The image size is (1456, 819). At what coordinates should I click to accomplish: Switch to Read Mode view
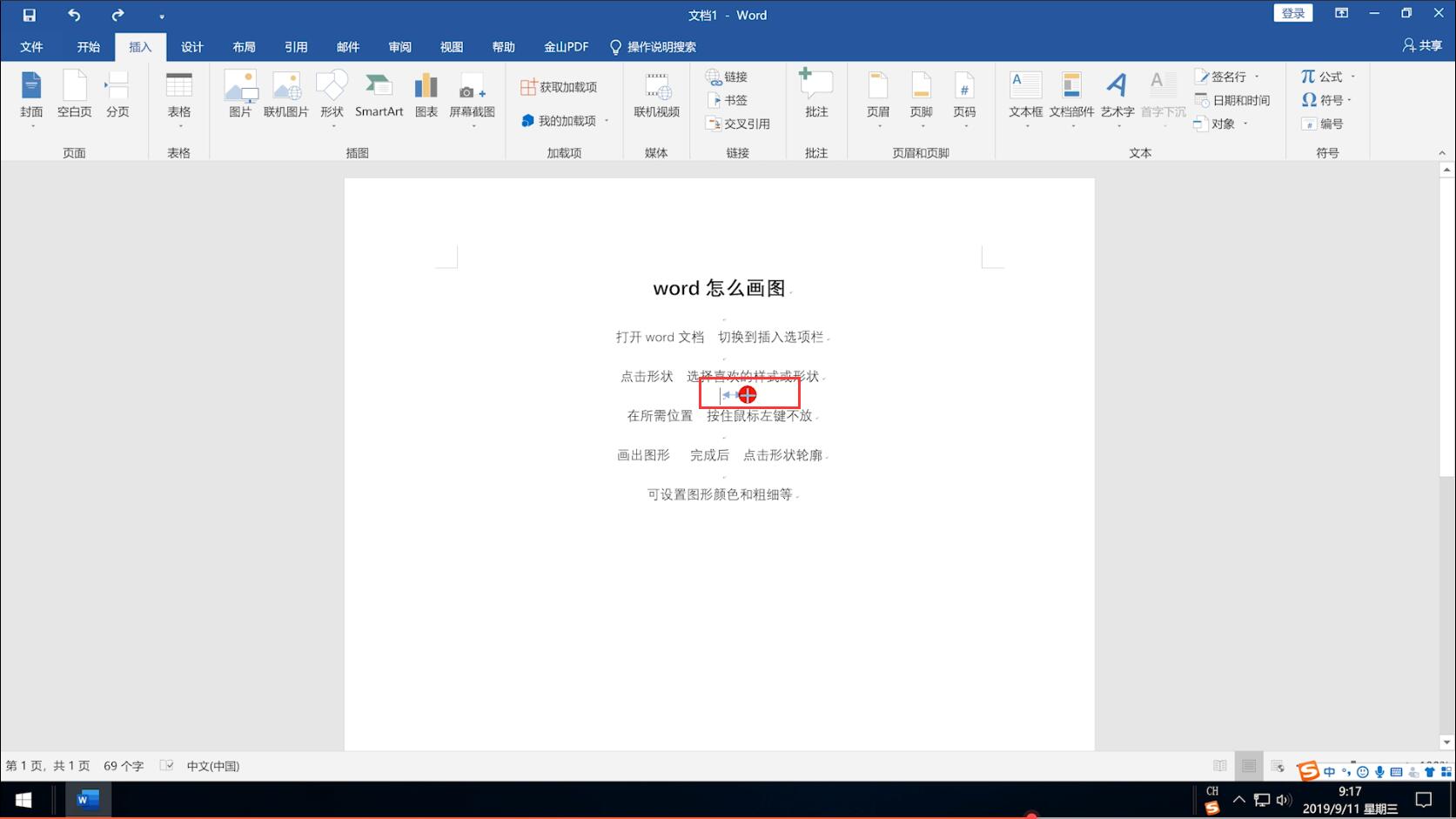[1220, 766]
